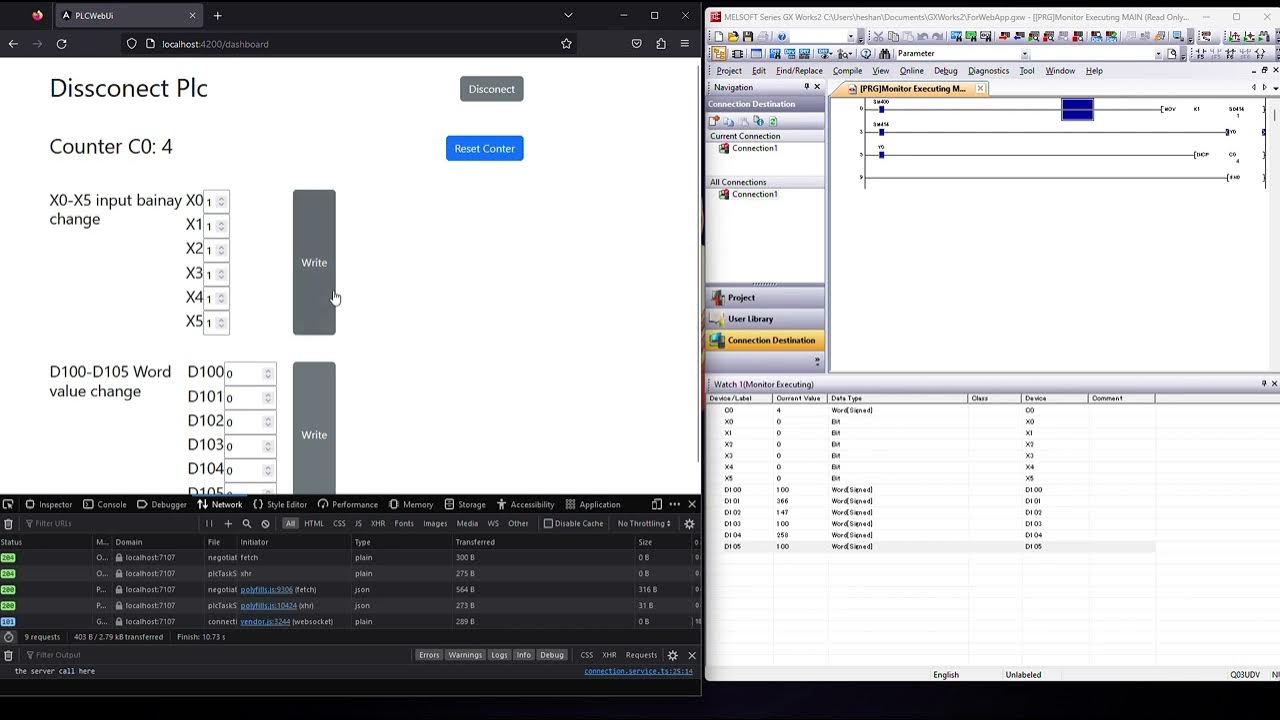Click the X3 number stepper
The height and width of the screenshot is (720, 1280).
[221, 273]
